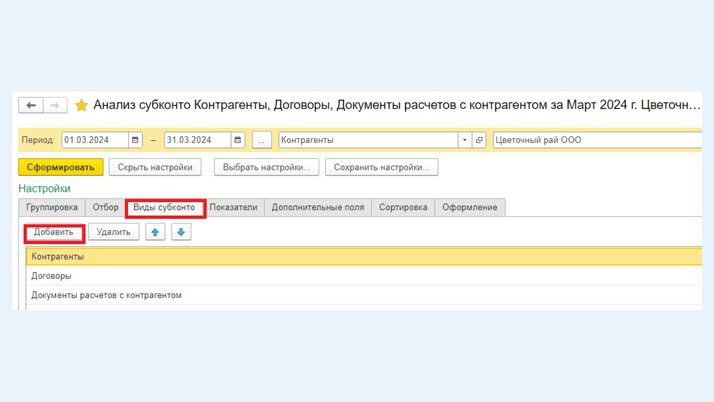Open the Отбор tab
This screenshot has width=714, height=402.
[106, 208]
